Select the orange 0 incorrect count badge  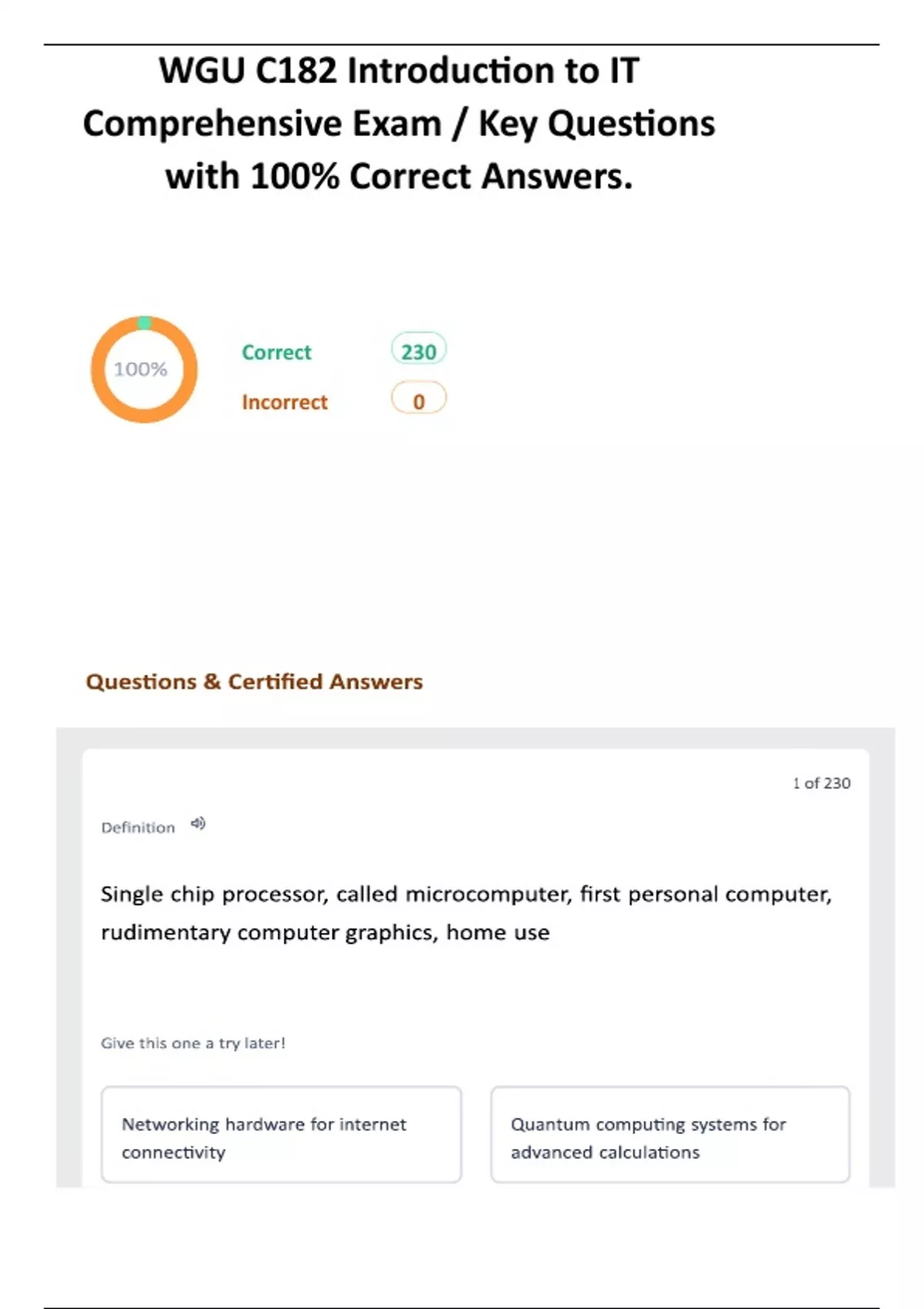click(418, 400)
